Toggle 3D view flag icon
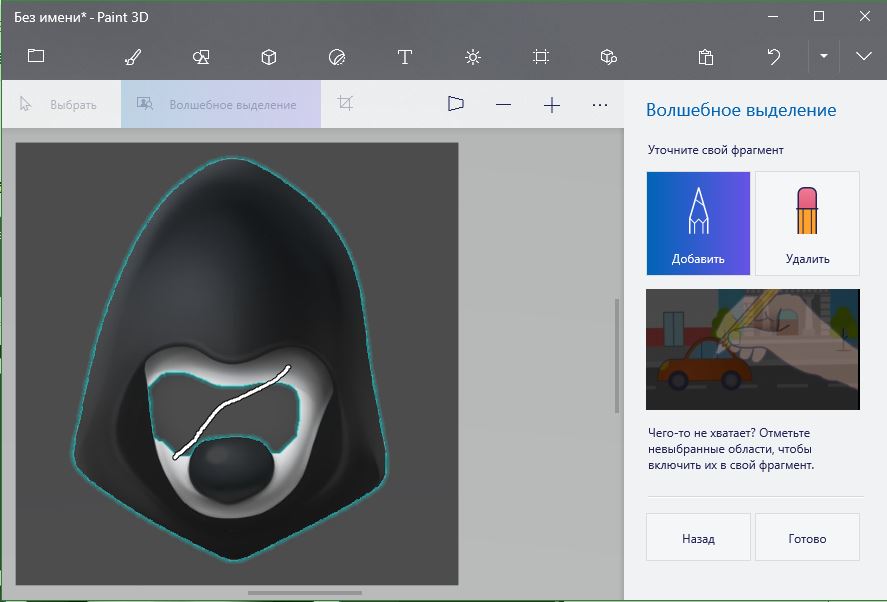The height and width of the screenshot is (602, 887). 455,104
